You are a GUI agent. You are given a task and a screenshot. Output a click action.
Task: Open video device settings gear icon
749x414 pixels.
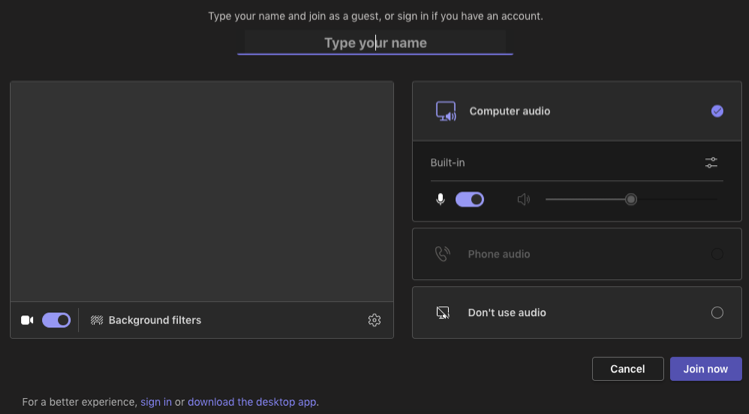[x=374, y=320]
